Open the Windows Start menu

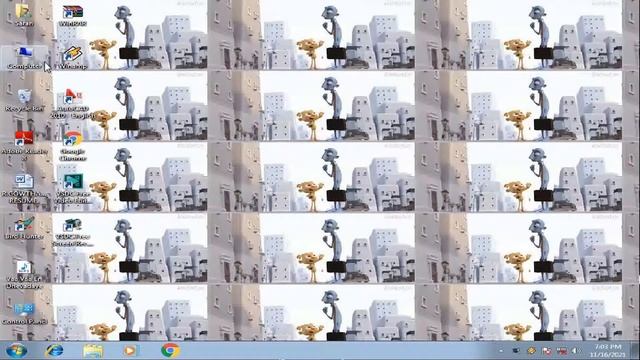[x=17, y=350]
